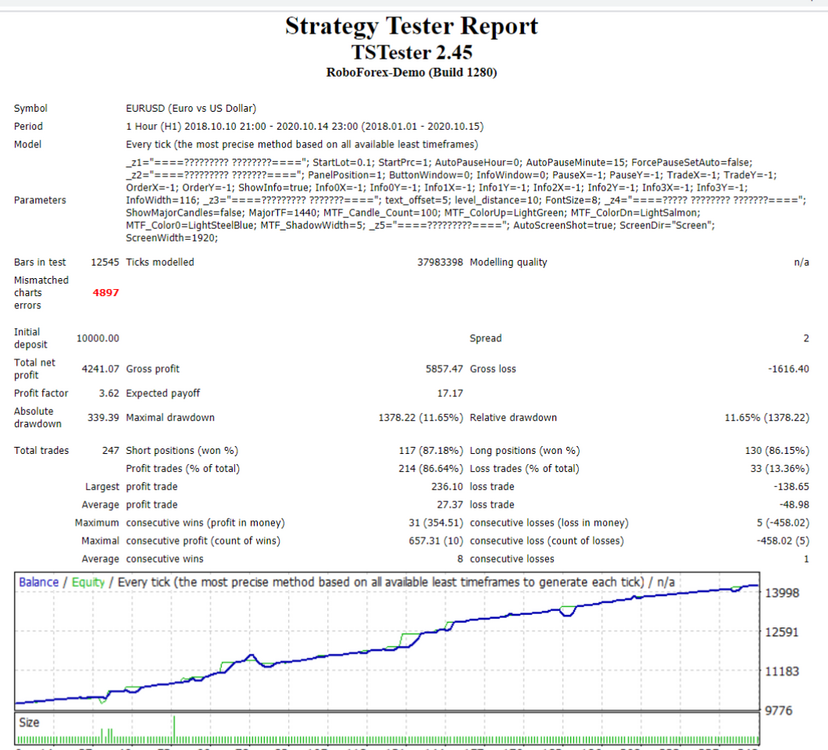Click the Profit factor label
The image size is (828, 750).
[41, 393]
